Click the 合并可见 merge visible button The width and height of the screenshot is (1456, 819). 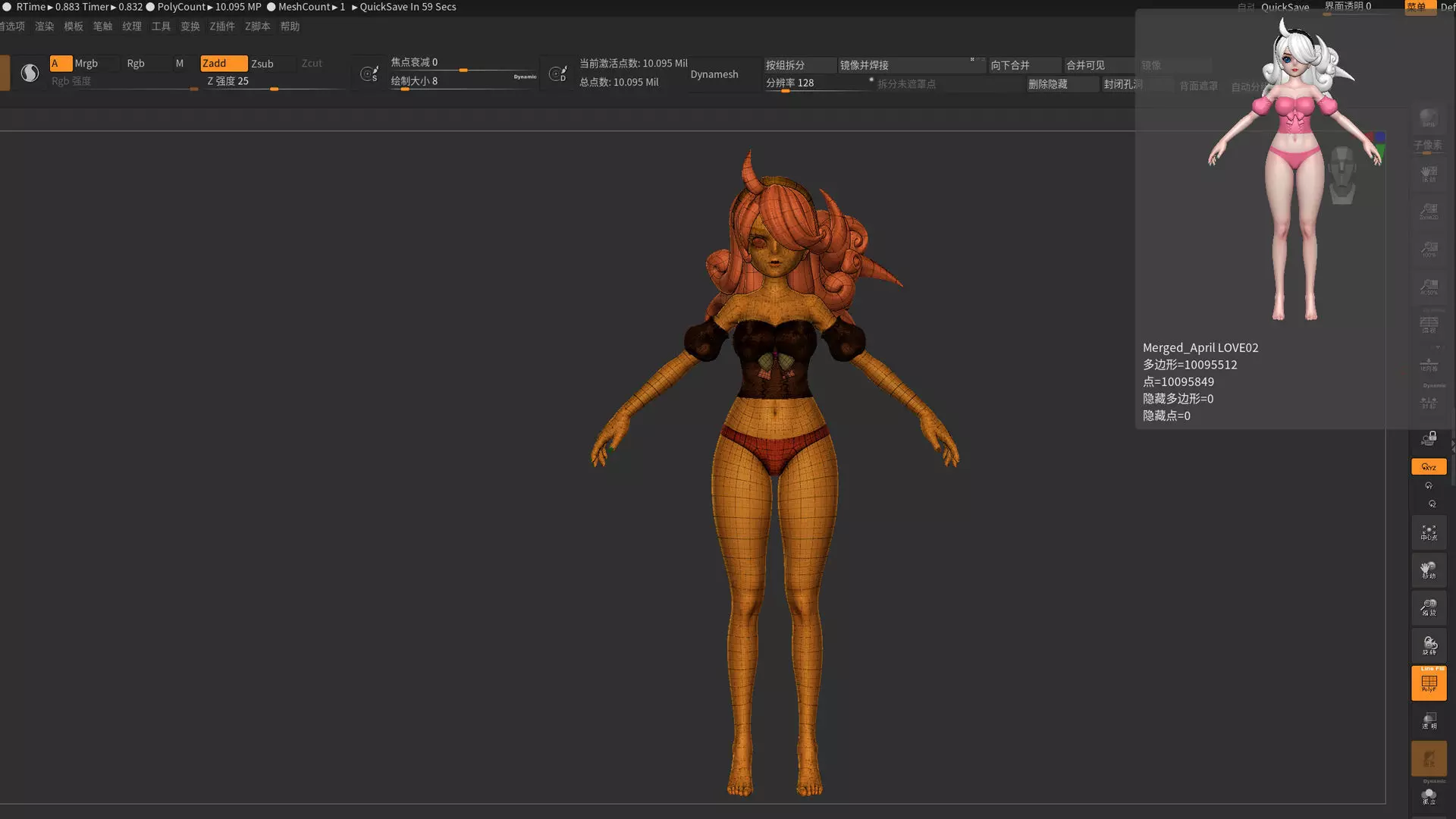[x=1100, y=65]
